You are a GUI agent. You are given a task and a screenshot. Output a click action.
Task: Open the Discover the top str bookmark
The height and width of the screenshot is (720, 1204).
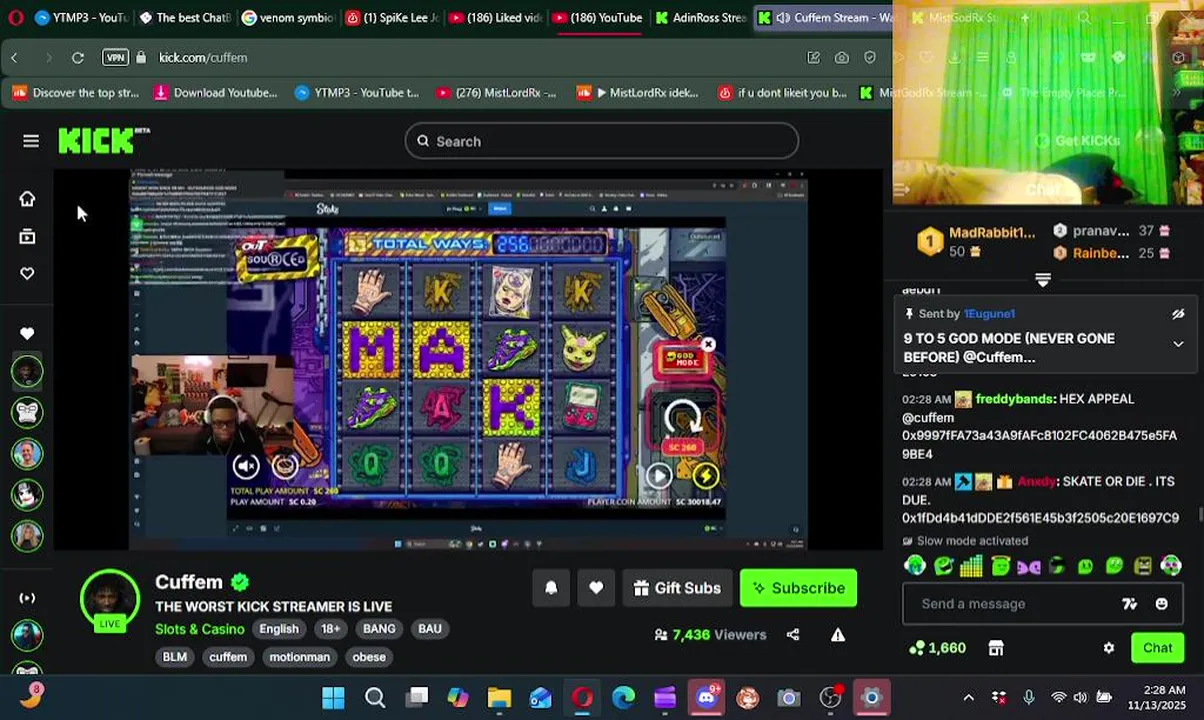tap(75, 93)
